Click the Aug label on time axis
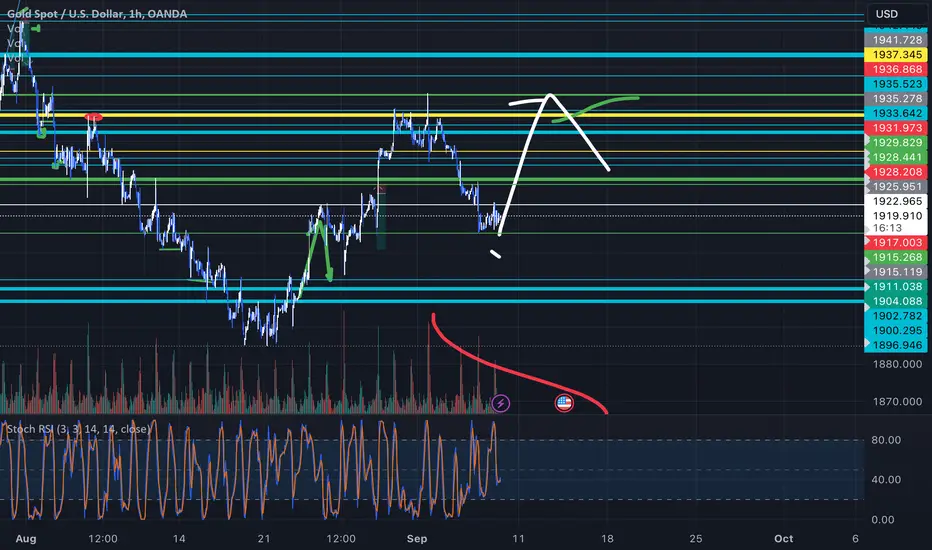Image resolution: width=932 pixels, height=550 pixels. pos(26,539)
